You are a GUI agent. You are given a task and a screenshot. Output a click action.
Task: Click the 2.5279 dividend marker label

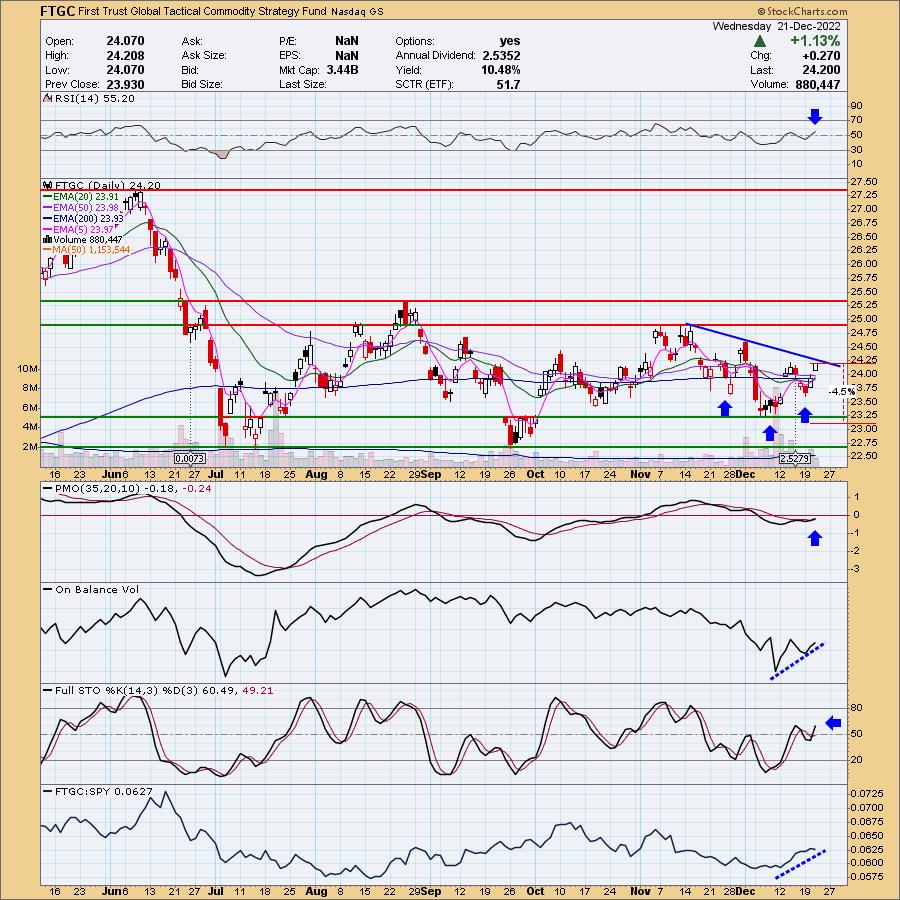(795, 459)
